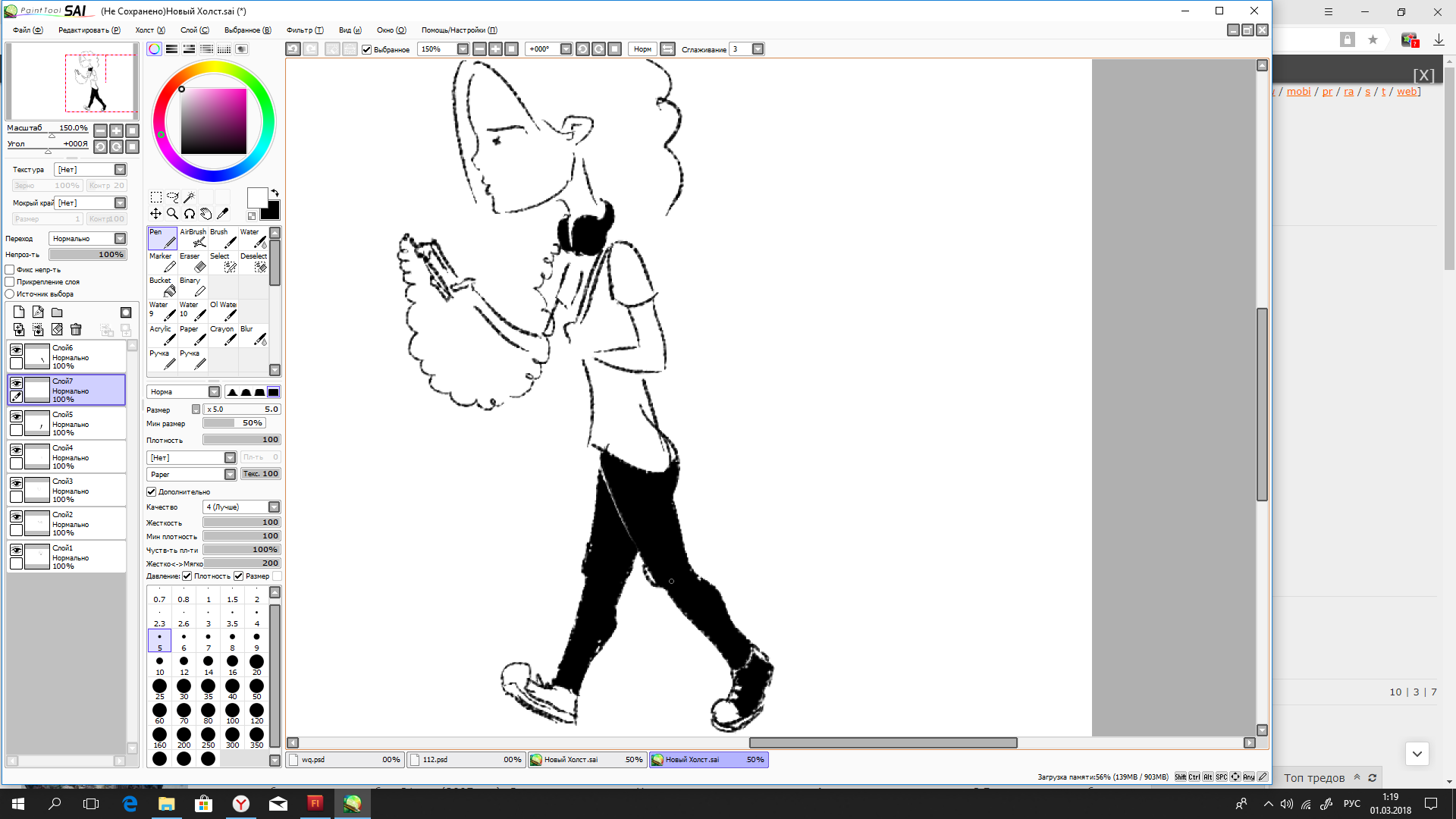Toggle the Выбранное checkbox

(x=367, y=50)
